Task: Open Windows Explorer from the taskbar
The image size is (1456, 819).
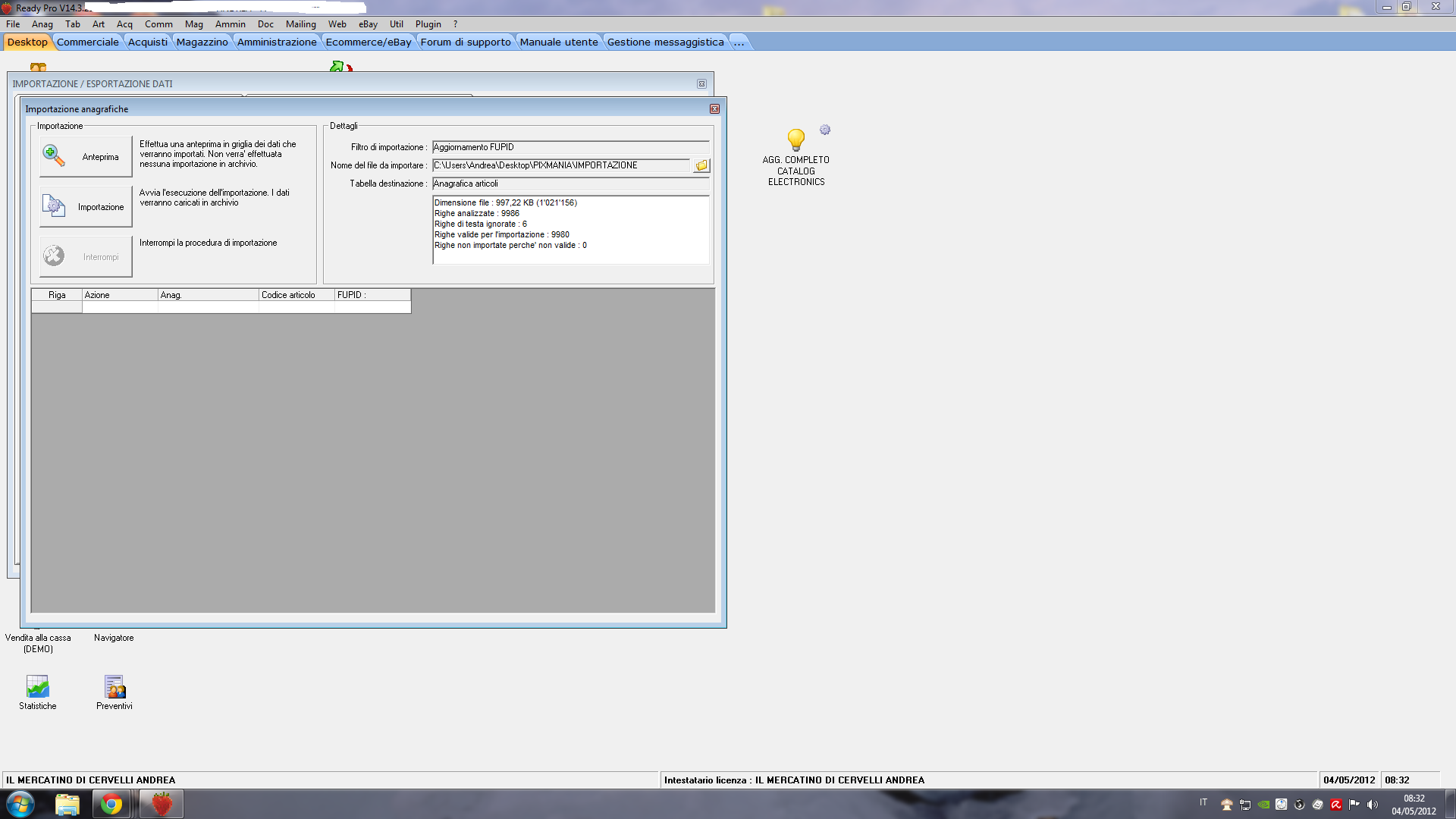Action: [67, 804]
